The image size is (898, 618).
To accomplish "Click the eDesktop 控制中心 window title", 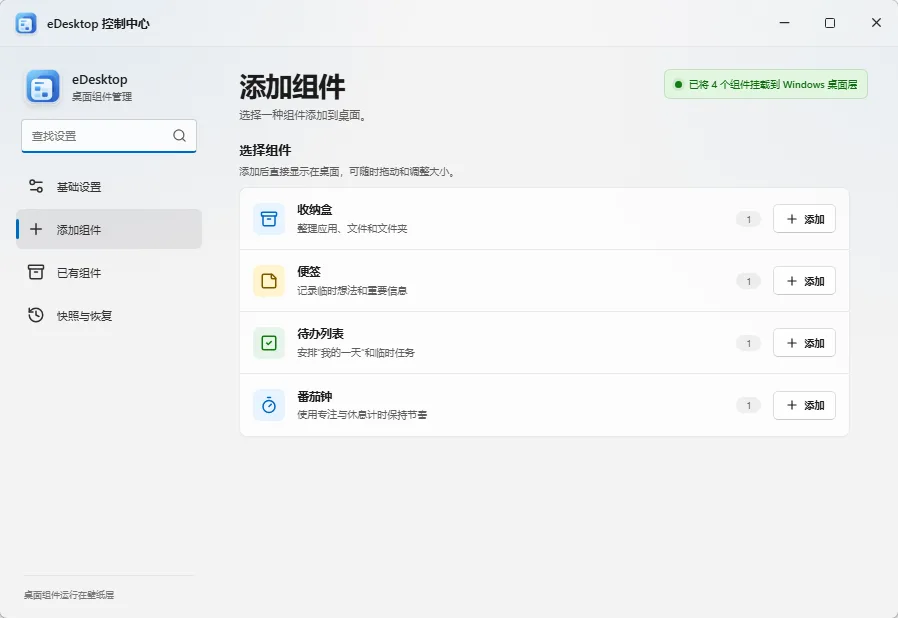I will 99,24.
